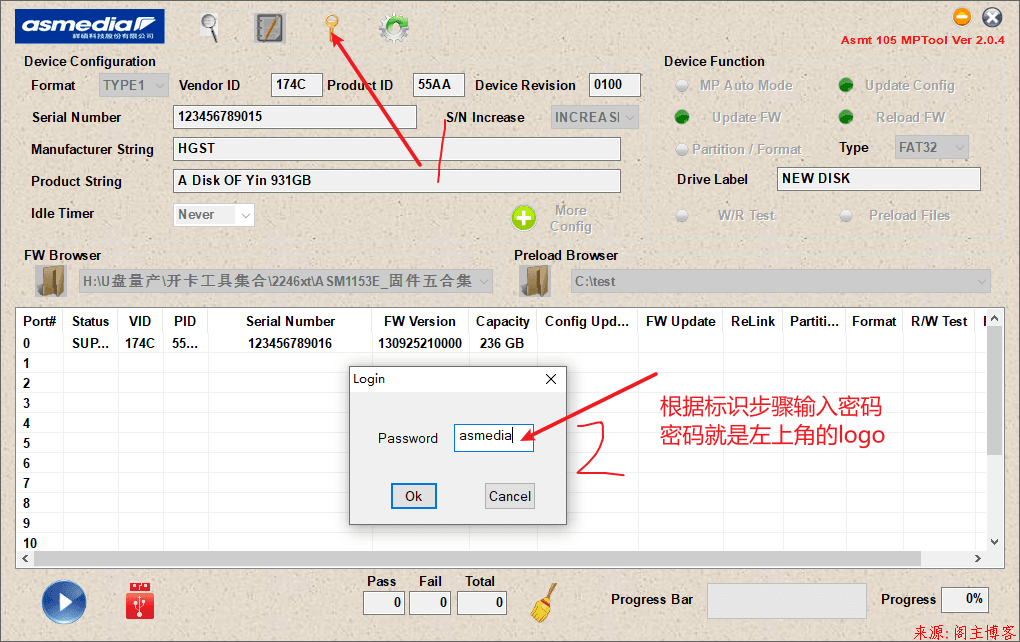Click the gear refresh settings icon

coord(394,28)
